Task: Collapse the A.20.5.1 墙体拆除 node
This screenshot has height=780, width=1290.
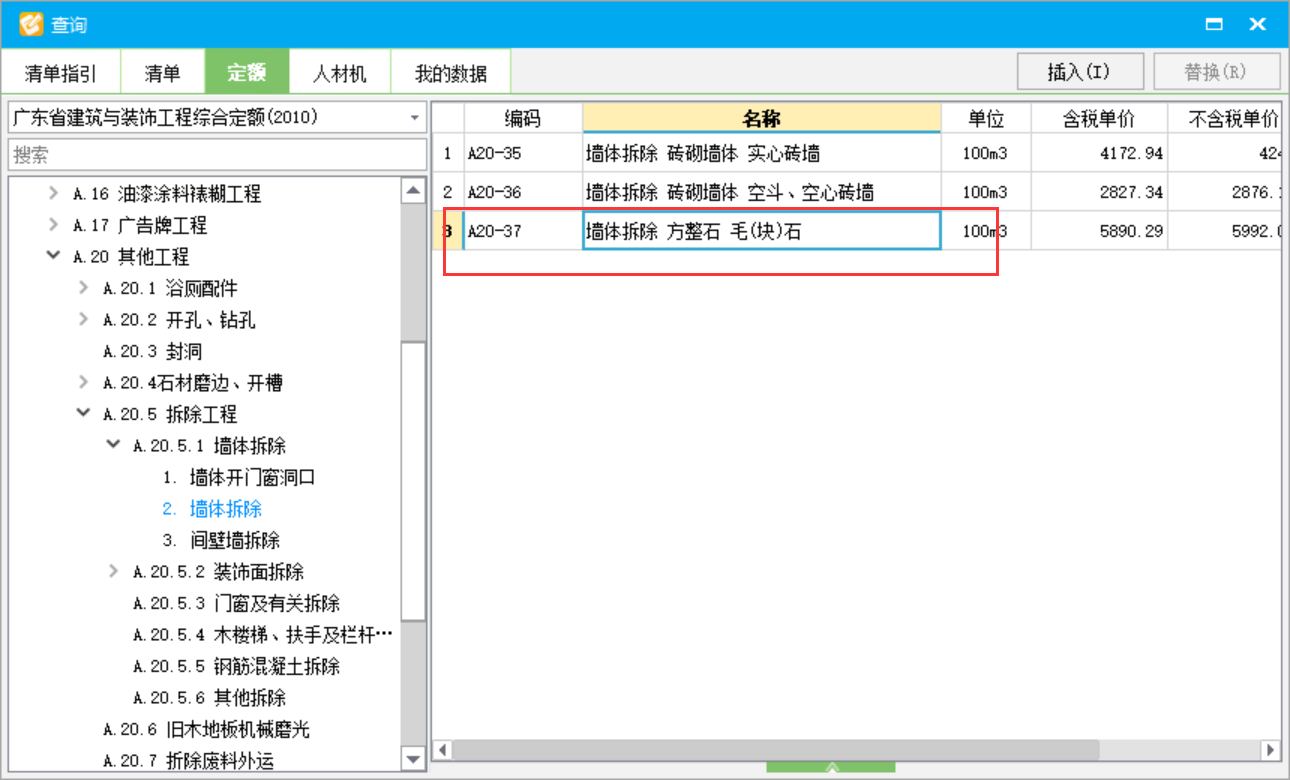Action: [113, 445]
